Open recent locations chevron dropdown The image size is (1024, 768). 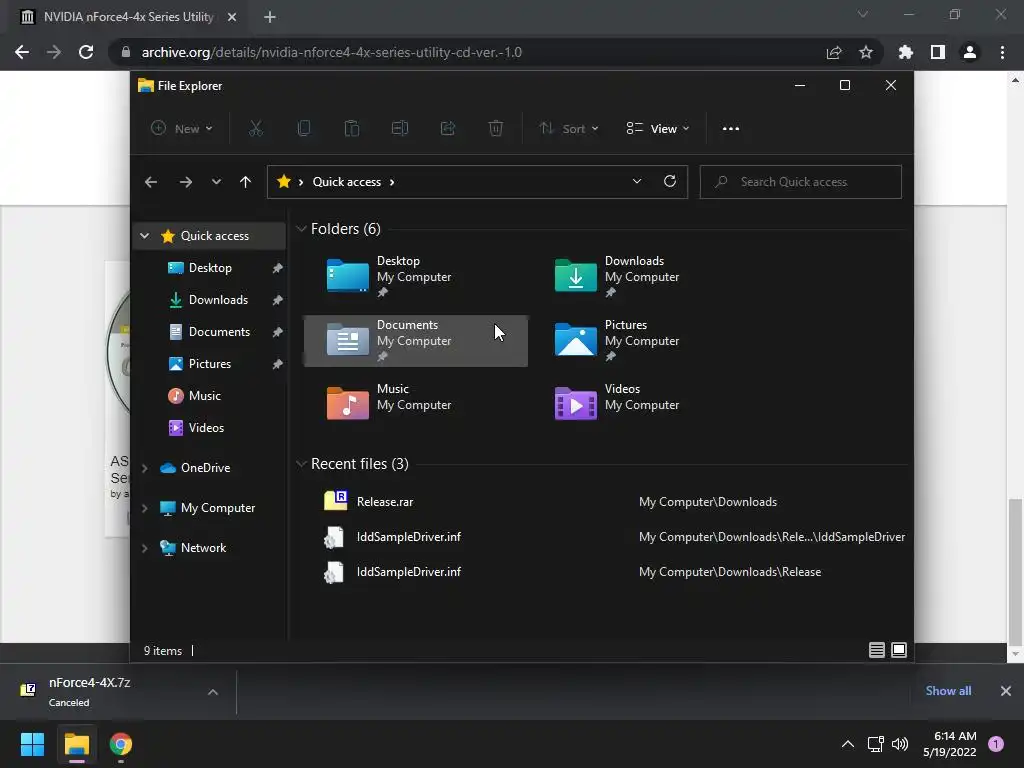point(216,182)
